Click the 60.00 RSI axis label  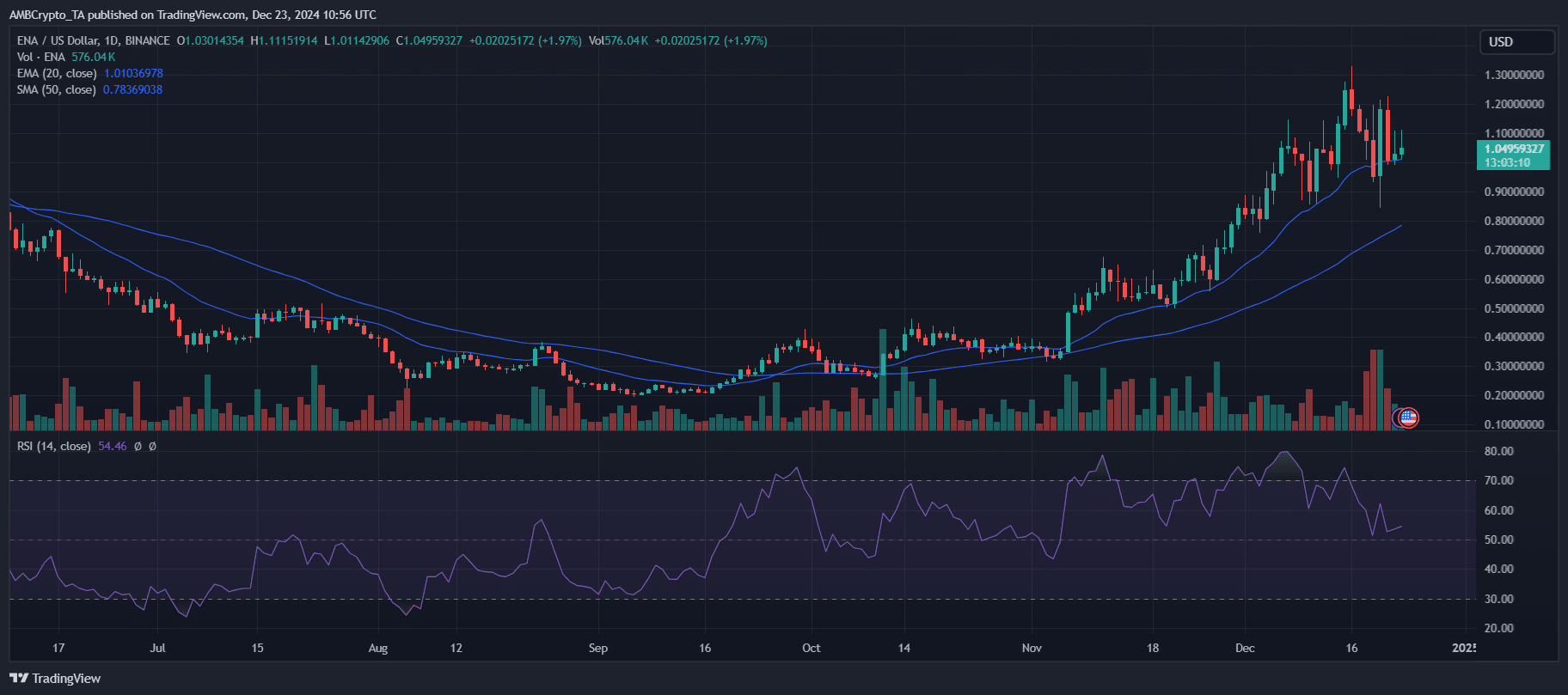[x=1498, y=510]
